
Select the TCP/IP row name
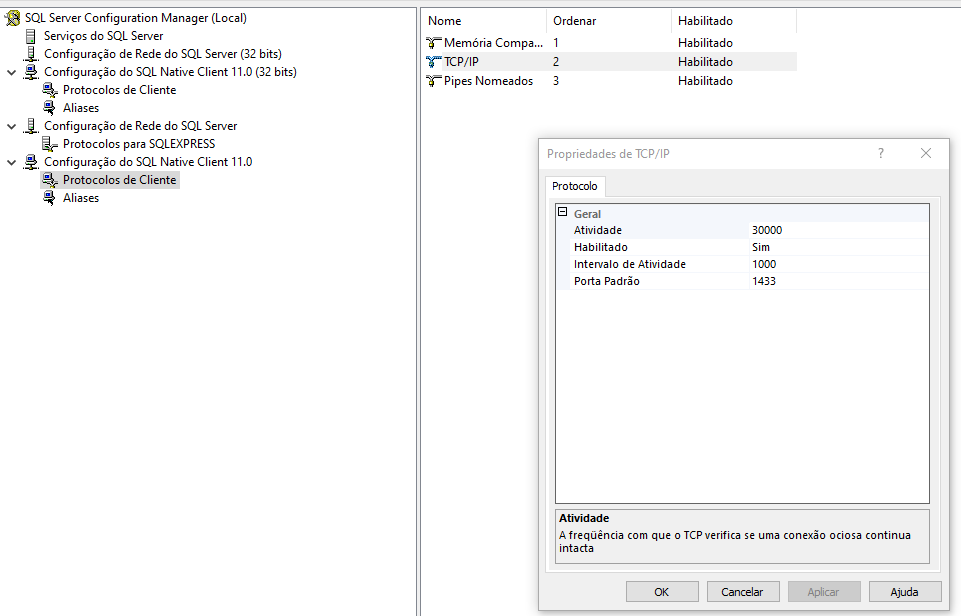462,62
